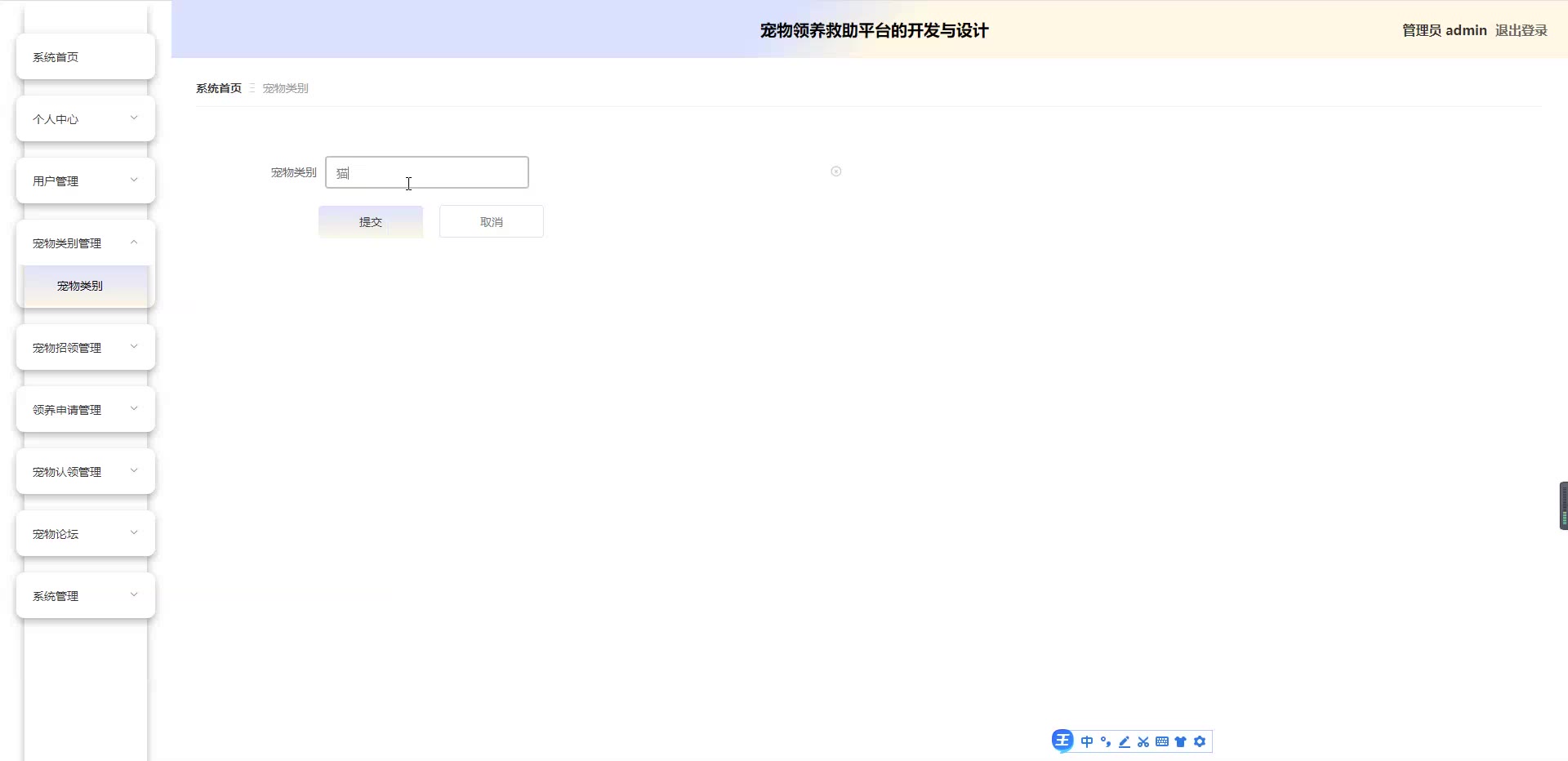Image resolution: width=1568 pixels, height=761 pixels.
Task: Expand the 用户管理 menu chevron
Action: [x=134, y=180]
